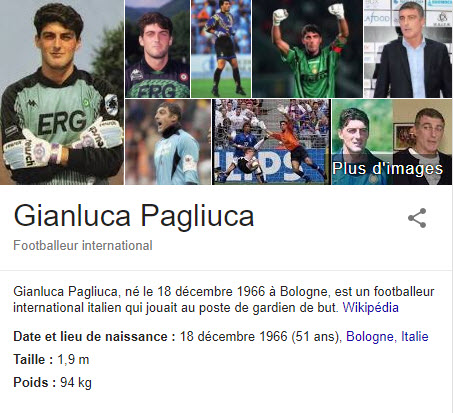Click the Gianluca Pagliuca heading
This screenshot has width=453, height=413.
coord(134,216)
